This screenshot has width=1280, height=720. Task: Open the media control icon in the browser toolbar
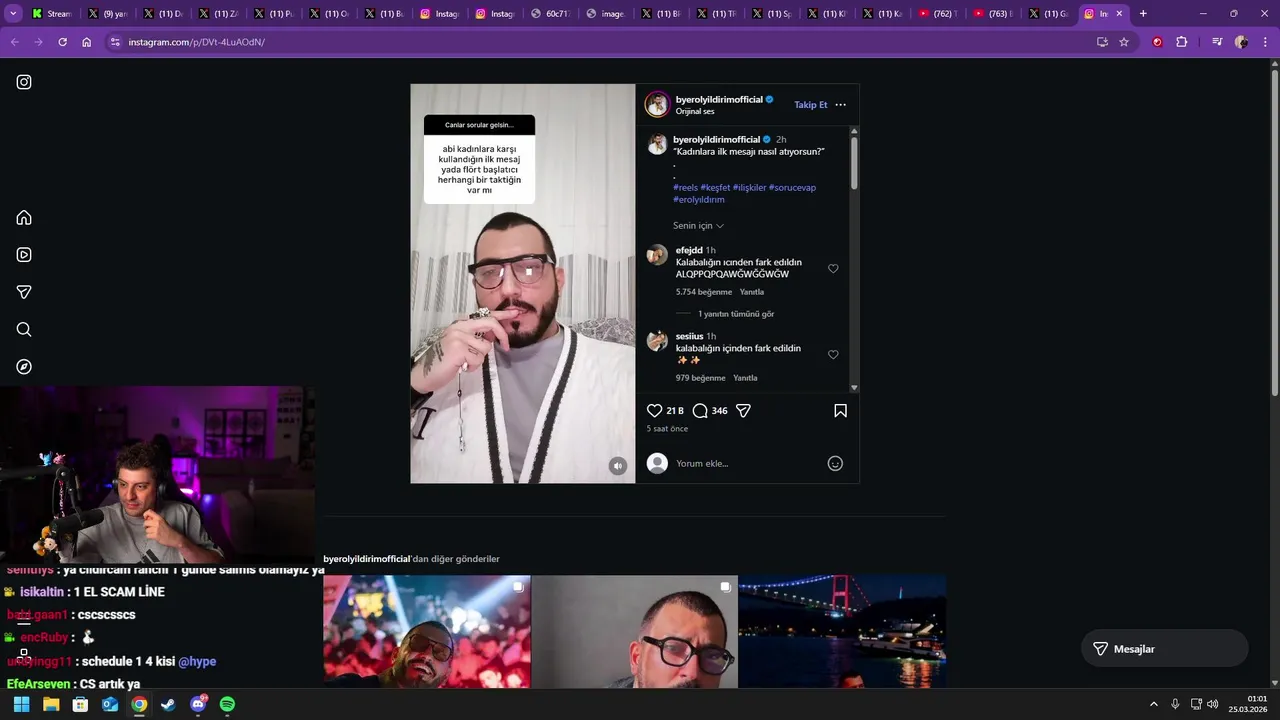tap(1217, 42)
